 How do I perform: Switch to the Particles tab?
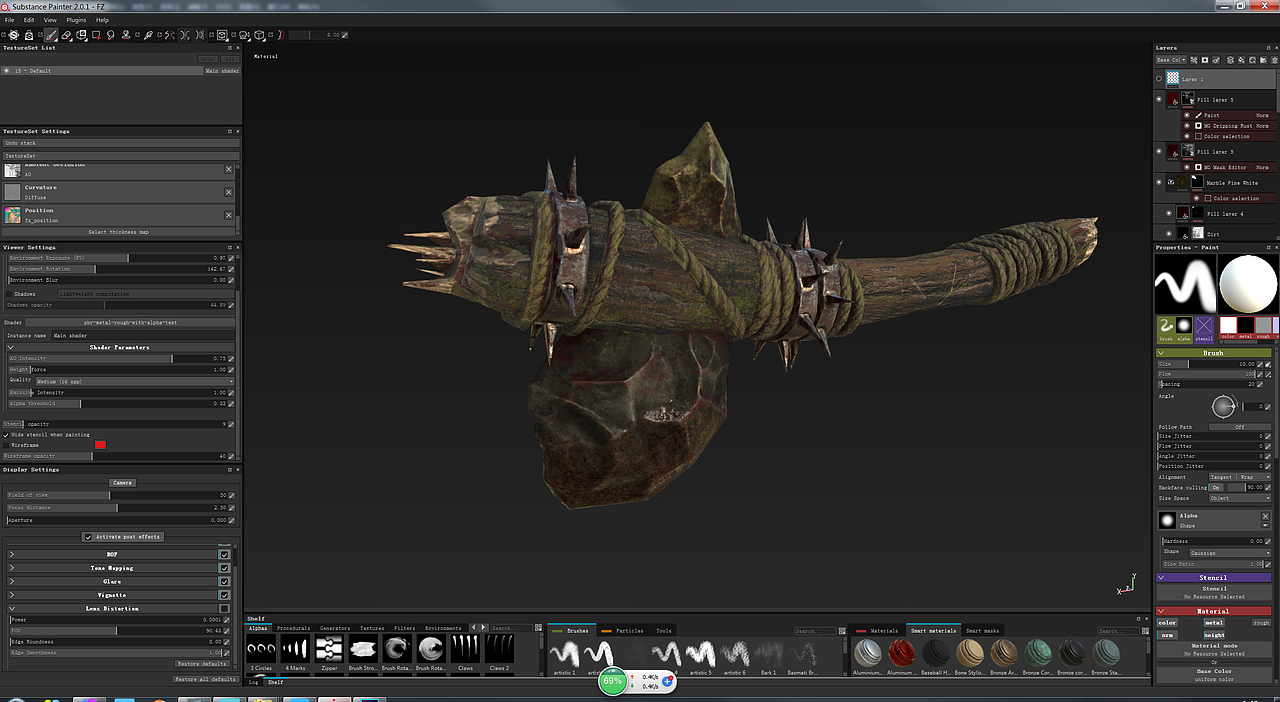630,631
